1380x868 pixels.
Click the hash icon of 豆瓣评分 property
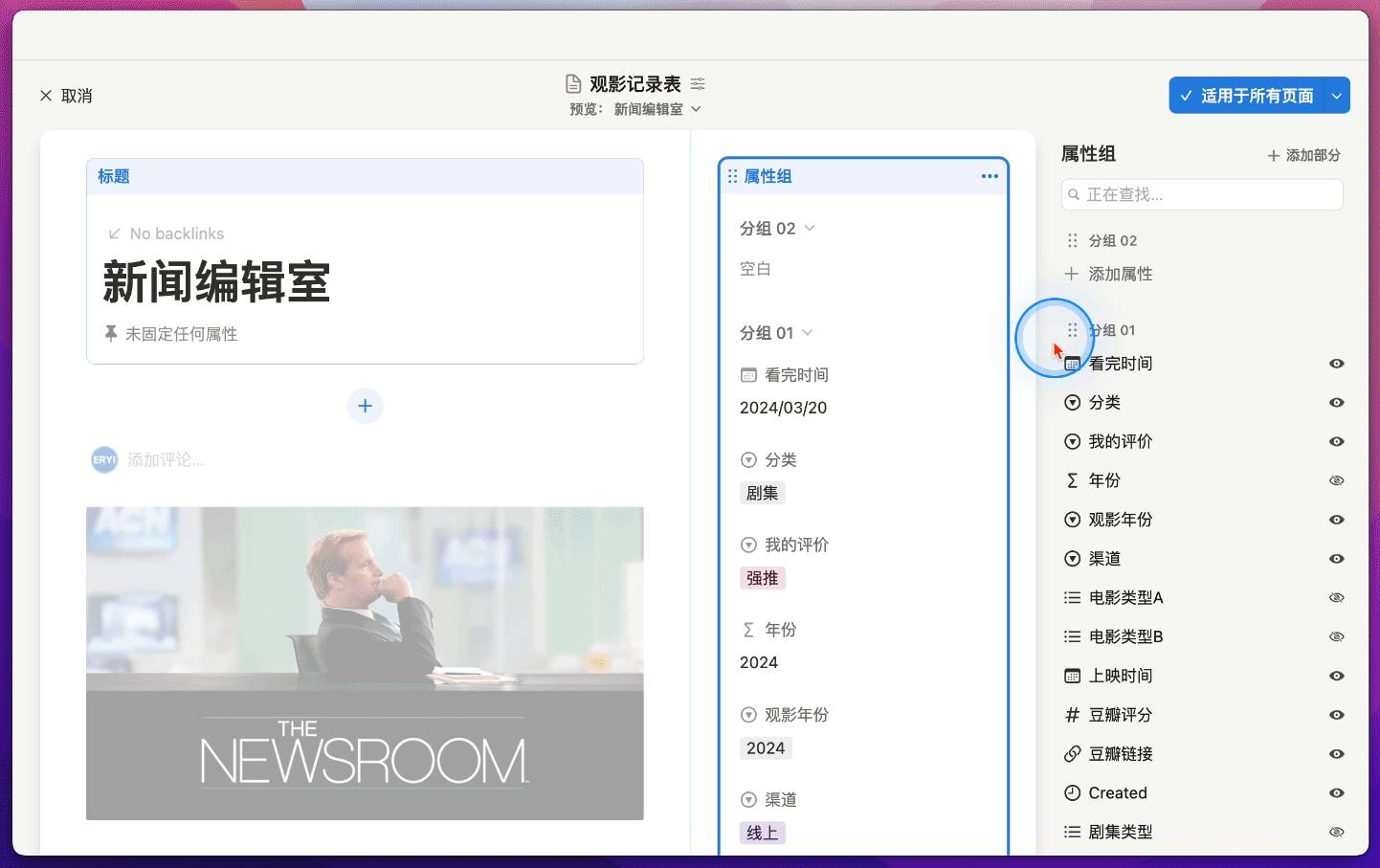(x=1073, y=715)
